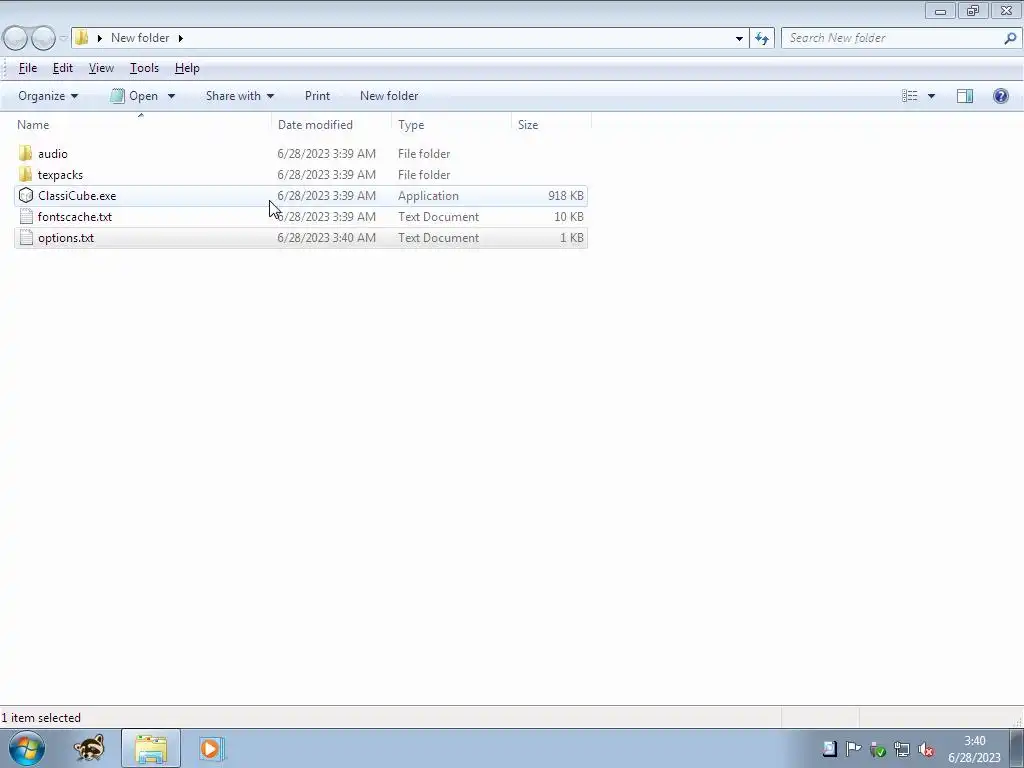This screenshot has width=1024, height=768.
Task: Open the media player taskbar icon
Action: 212,748
